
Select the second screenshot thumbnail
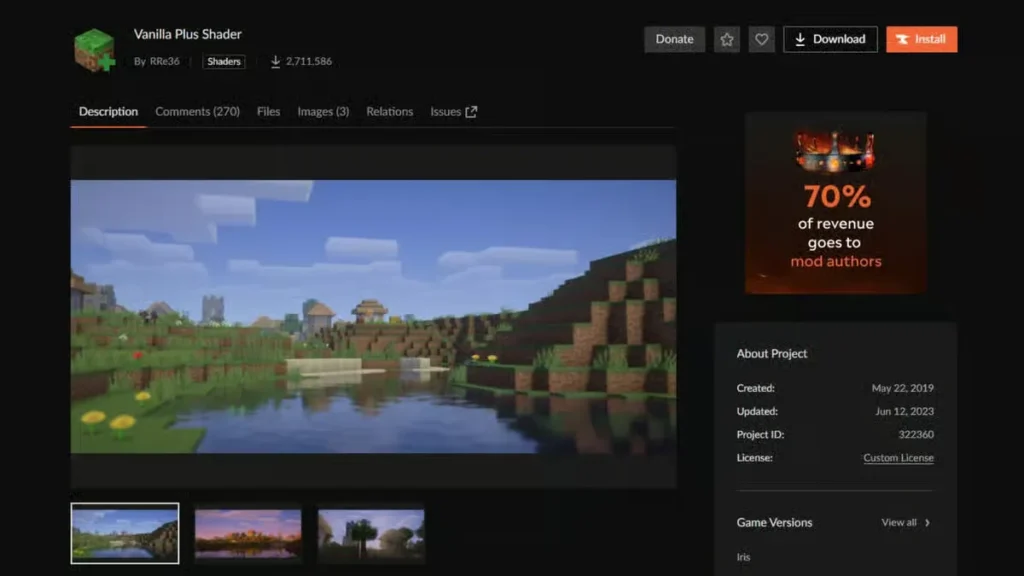point(248,533)
